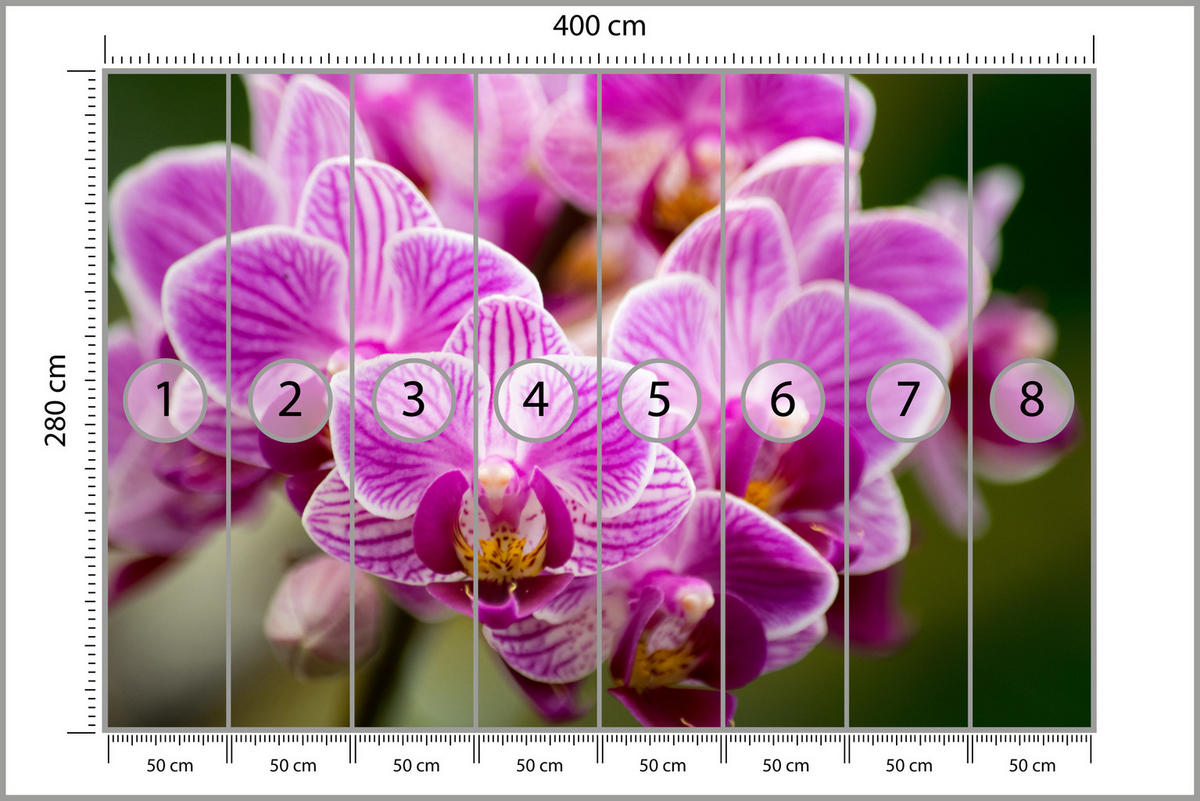Select panel marker number 5
This screenshot has height=801, width=1200.
(x=658, y=401)
